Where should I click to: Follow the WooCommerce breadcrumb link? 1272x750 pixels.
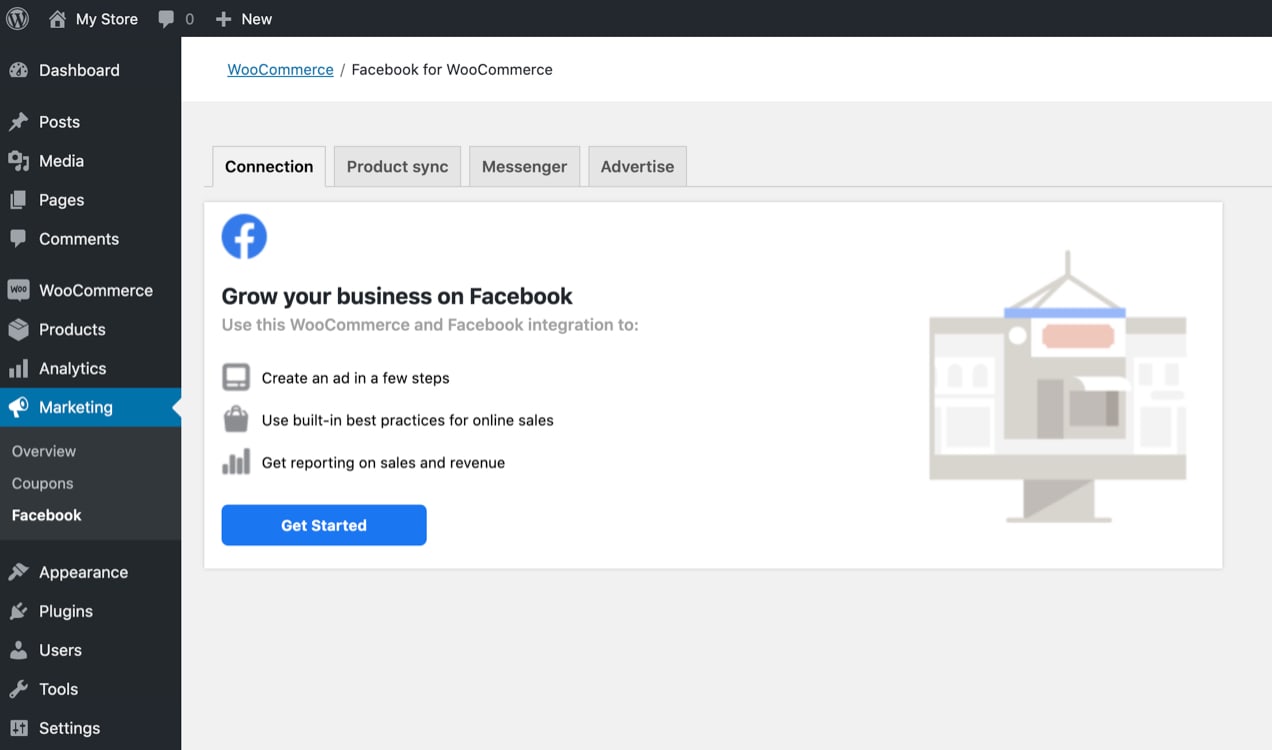(x=280, y=69)
